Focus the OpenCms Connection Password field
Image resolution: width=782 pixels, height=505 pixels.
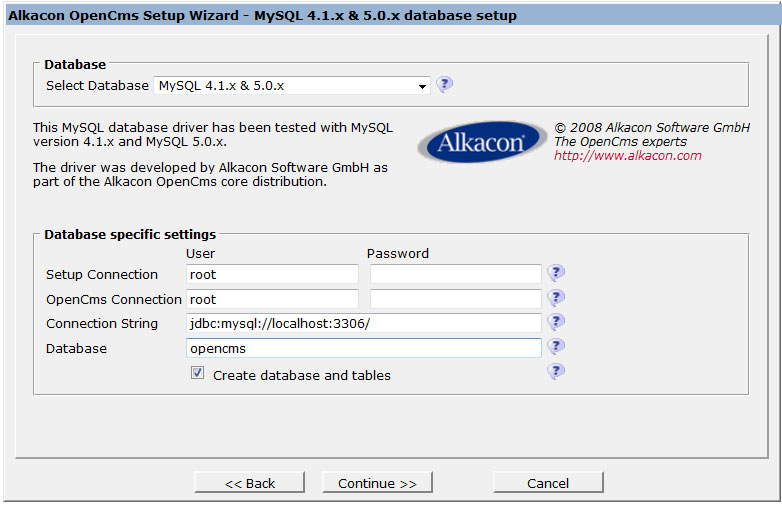coord(455,299)
